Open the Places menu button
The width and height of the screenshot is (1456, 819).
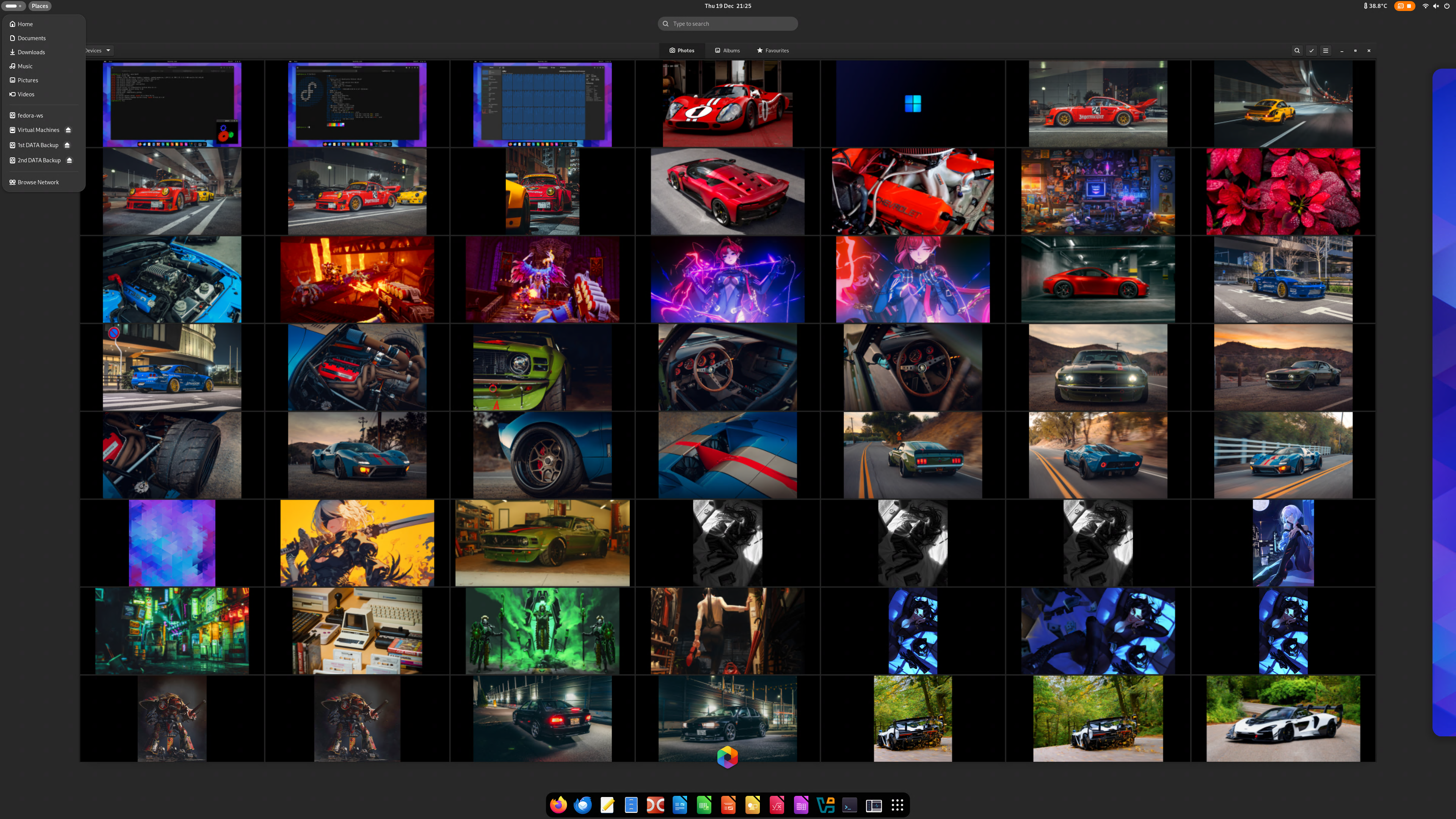coord(39,6)
